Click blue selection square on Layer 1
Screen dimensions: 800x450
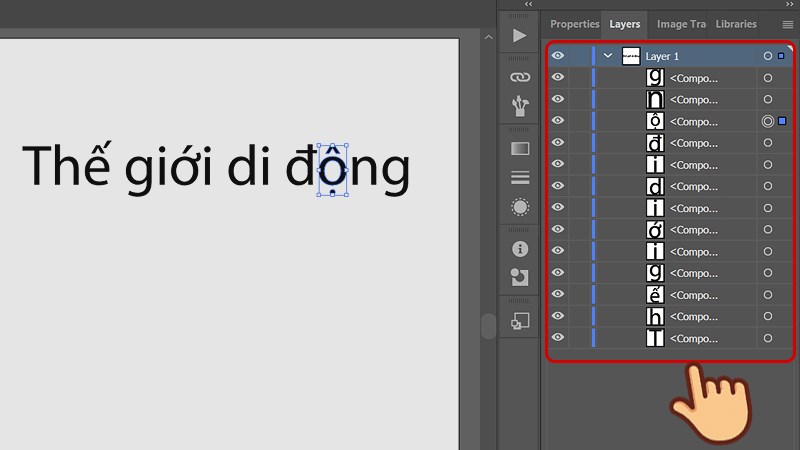(781, 56)
